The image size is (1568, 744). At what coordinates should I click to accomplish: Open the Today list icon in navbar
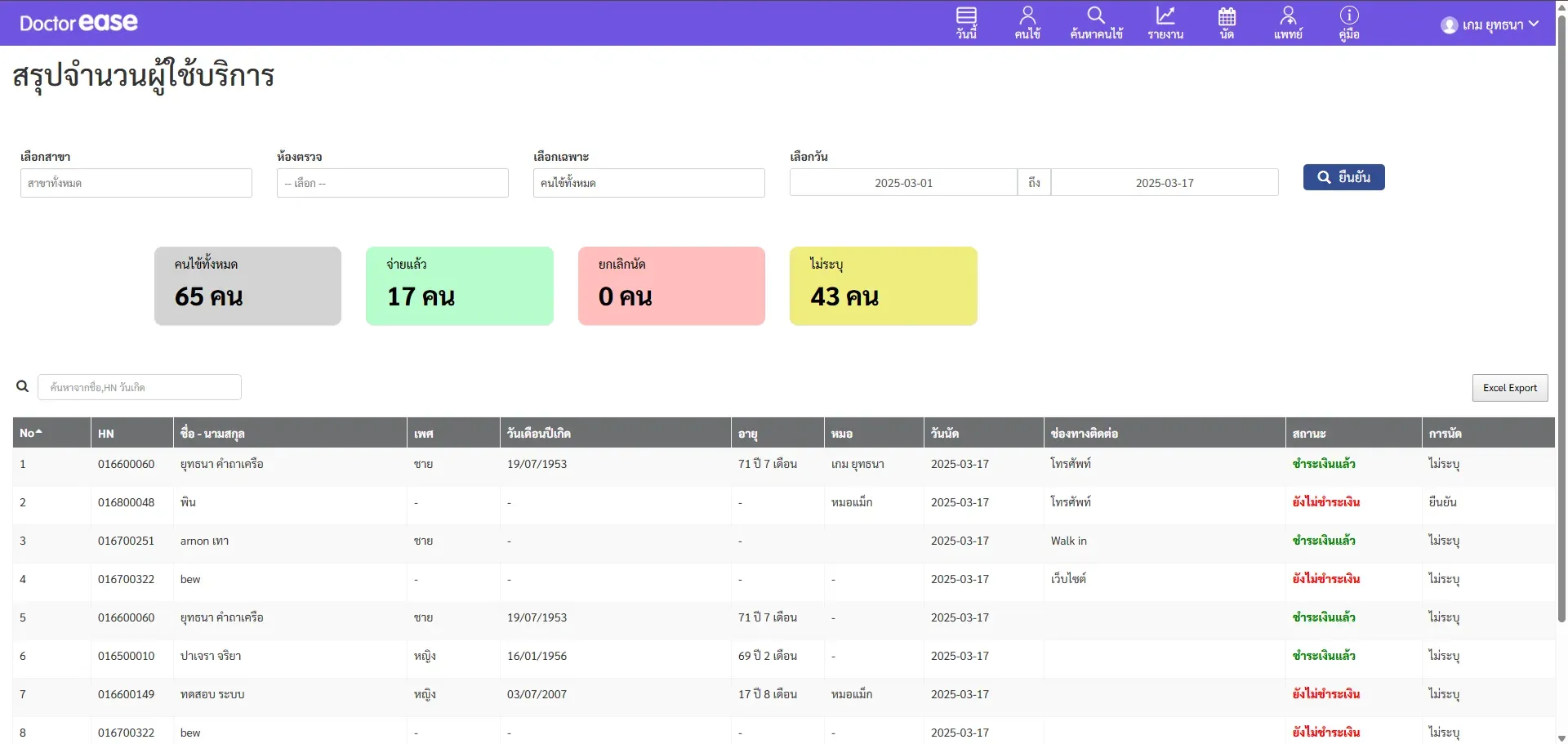(966, 22)
